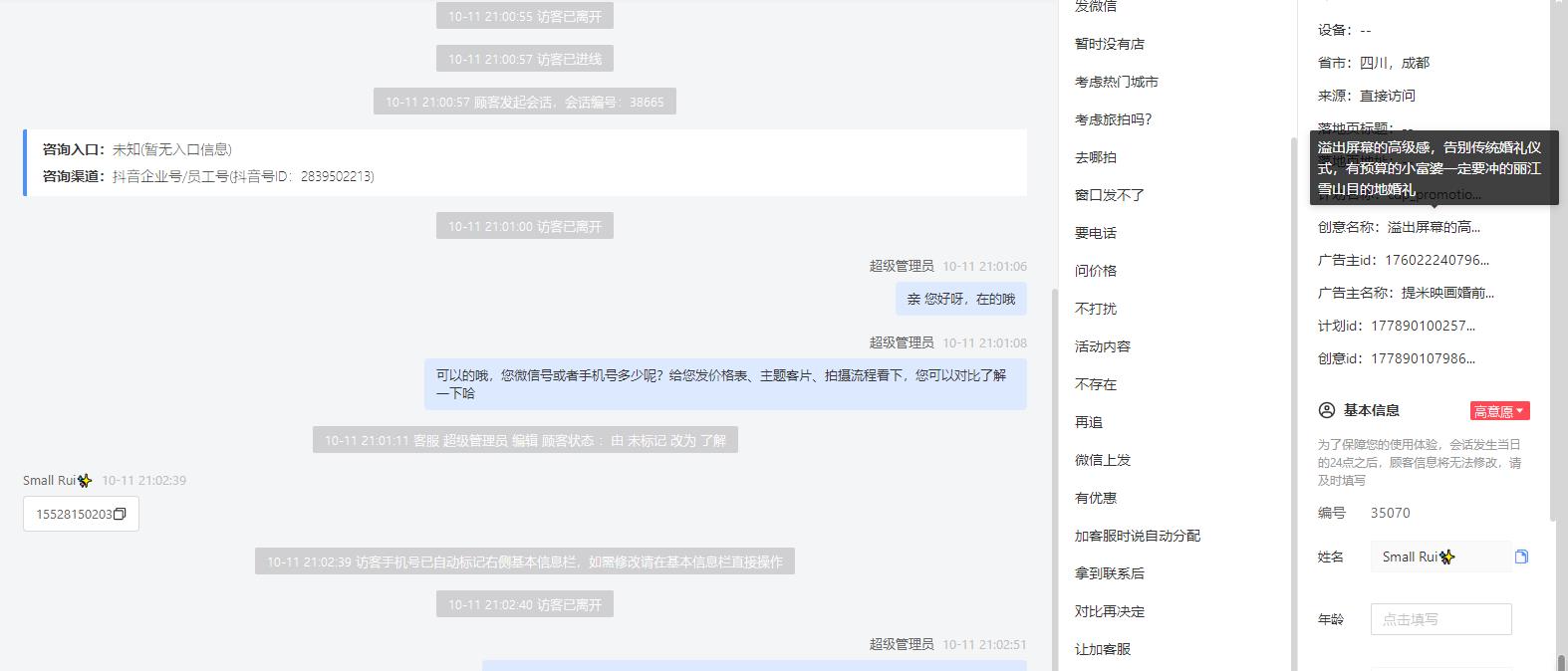The width and height of the screenshot is (1568, 671).
Task: Click the 咨询渠道 抖音企业号 line
Action: coord(208,176)
